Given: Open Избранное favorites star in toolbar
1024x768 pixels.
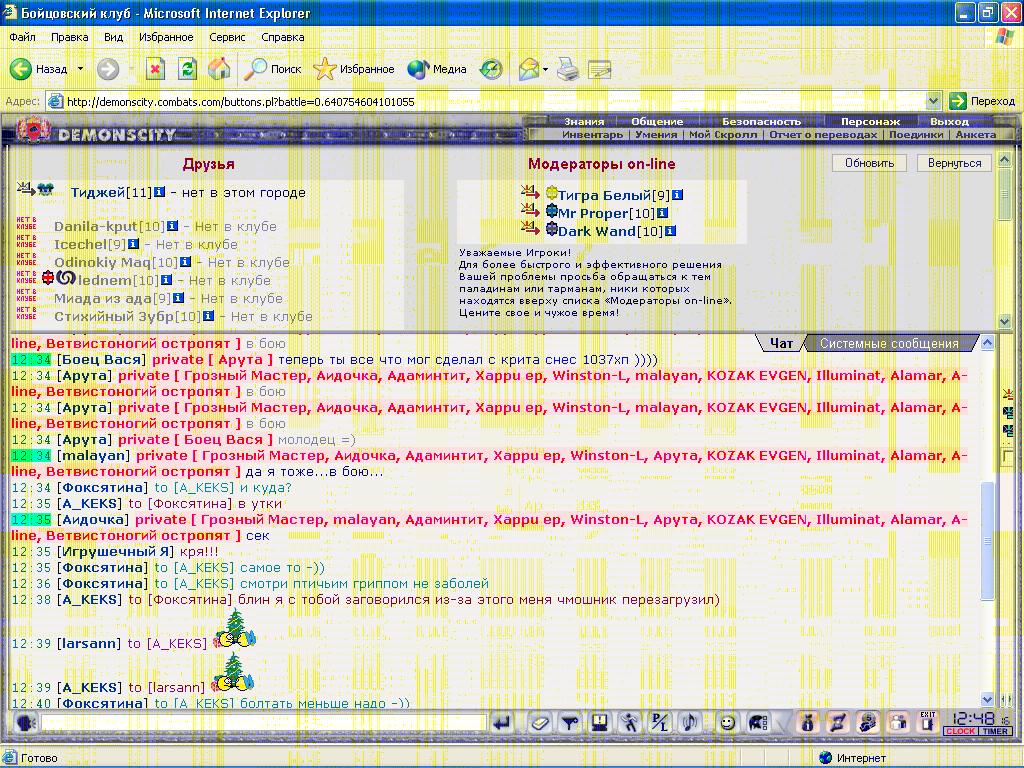Looking at the screenshot, I should click(x=353, y=69).
